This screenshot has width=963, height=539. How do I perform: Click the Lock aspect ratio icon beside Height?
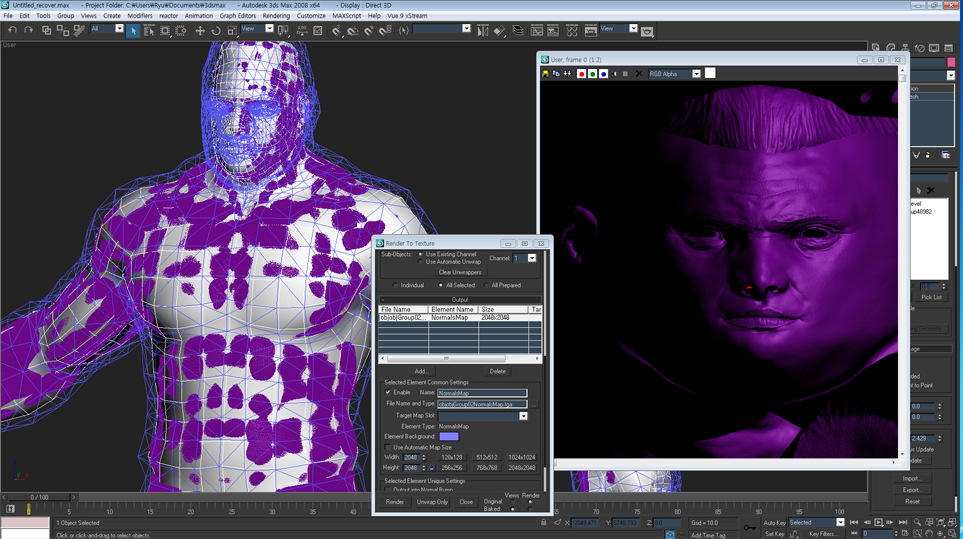click(432, 468)
